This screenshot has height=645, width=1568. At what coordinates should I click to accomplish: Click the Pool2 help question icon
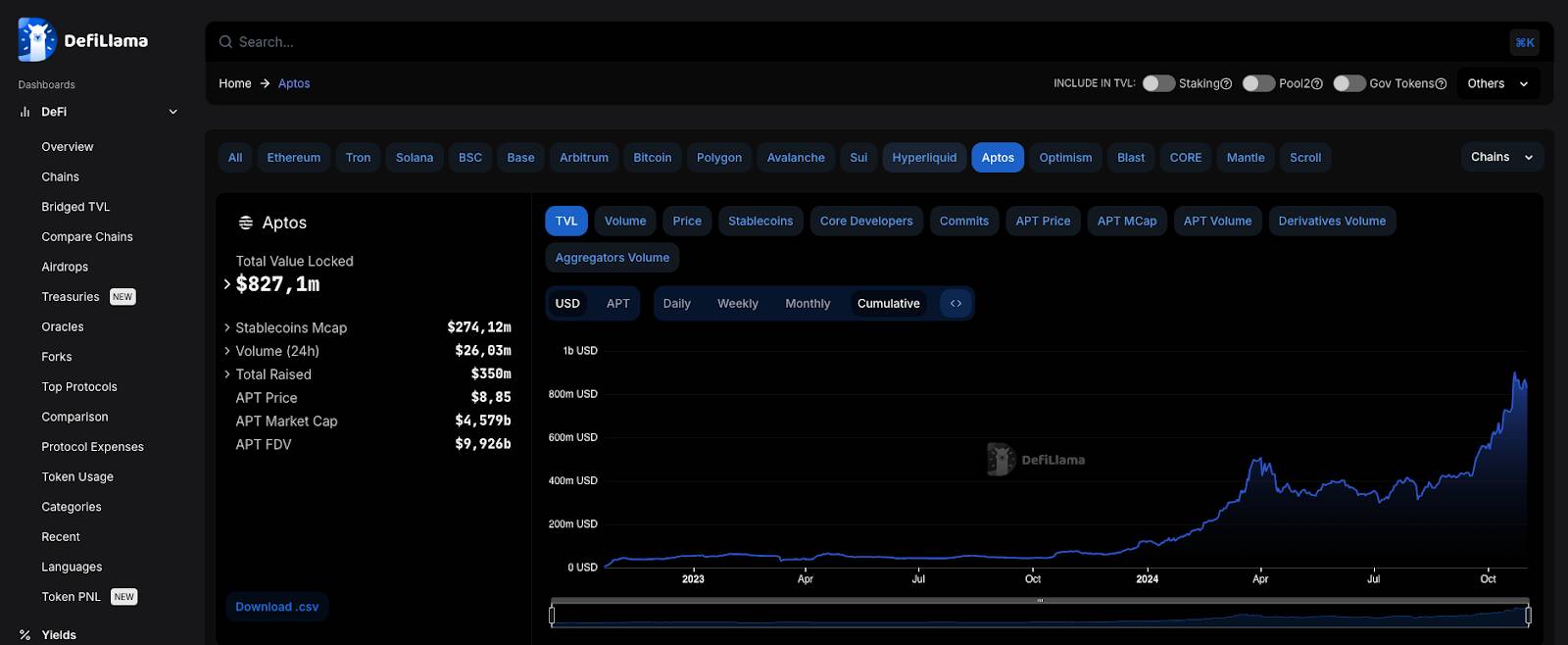(x=1317, y=84)
